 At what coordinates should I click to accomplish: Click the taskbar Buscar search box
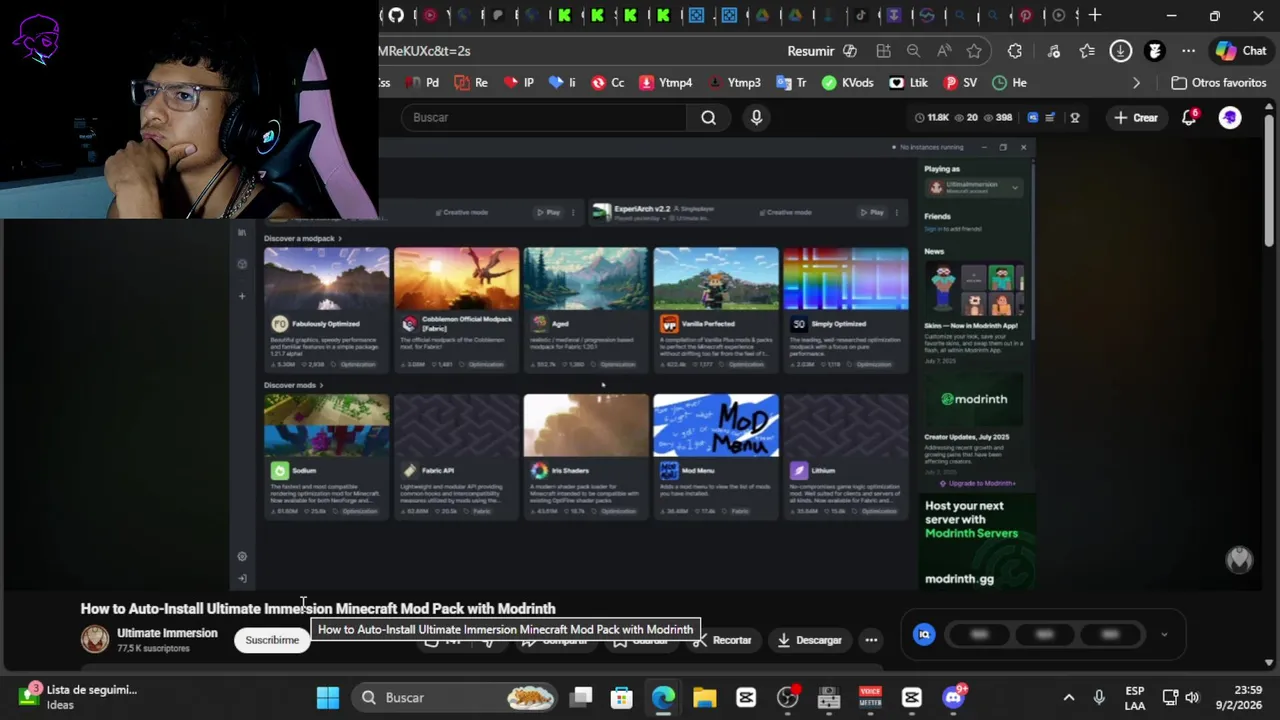[456, 698]
